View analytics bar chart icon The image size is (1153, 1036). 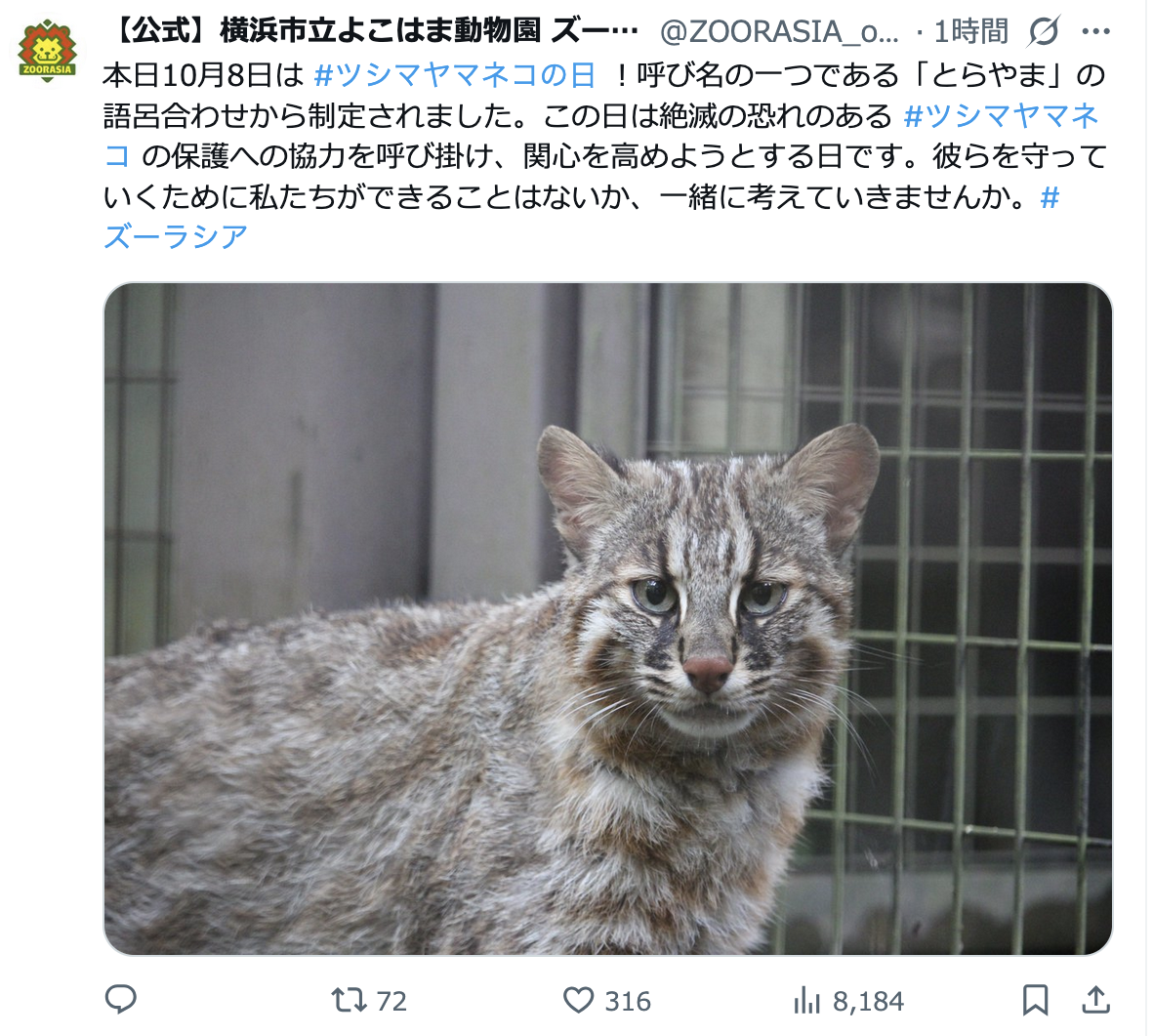point(806,1001)
